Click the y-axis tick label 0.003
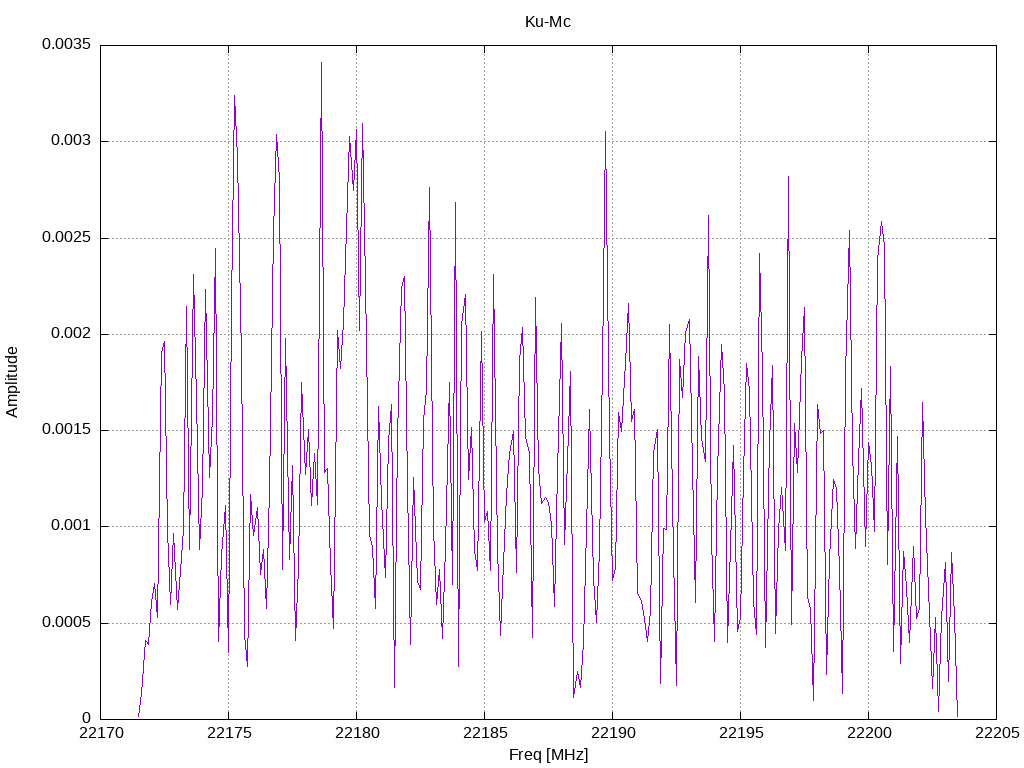The image size is (1024, 768). pos(71,141)
